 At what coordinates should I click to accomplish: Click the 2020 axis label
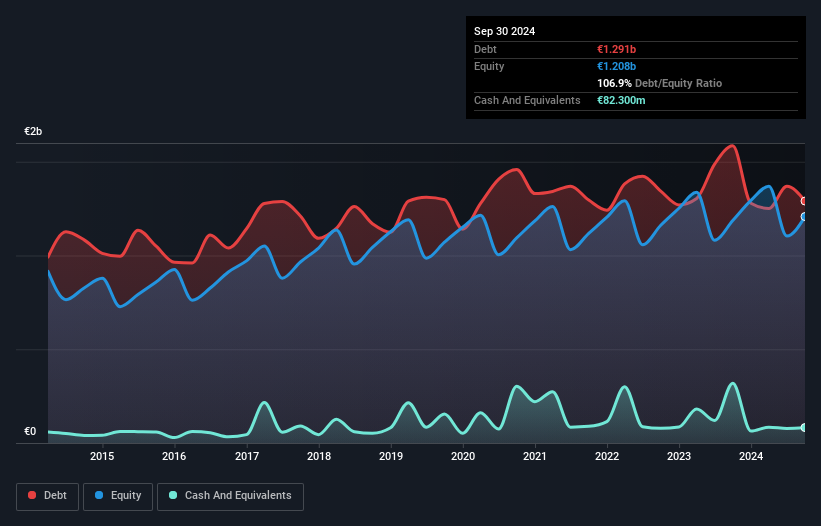tap(463, 456)
